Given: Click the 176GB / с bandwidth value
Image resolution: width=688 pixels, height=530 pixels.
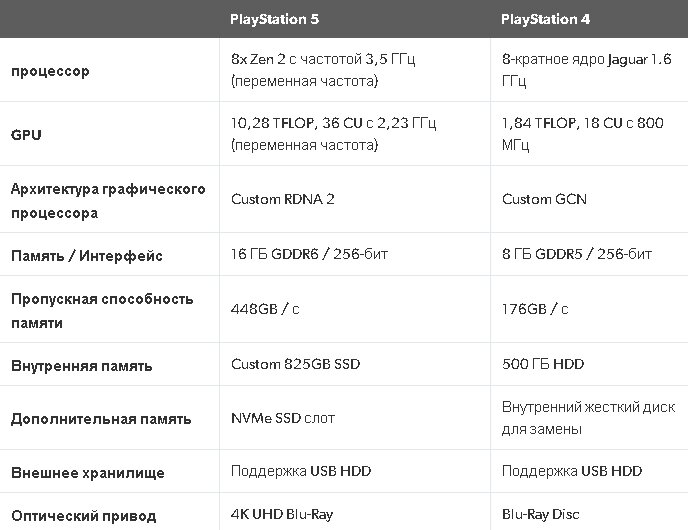Looking at the screenshot, I should pos(535,309).
